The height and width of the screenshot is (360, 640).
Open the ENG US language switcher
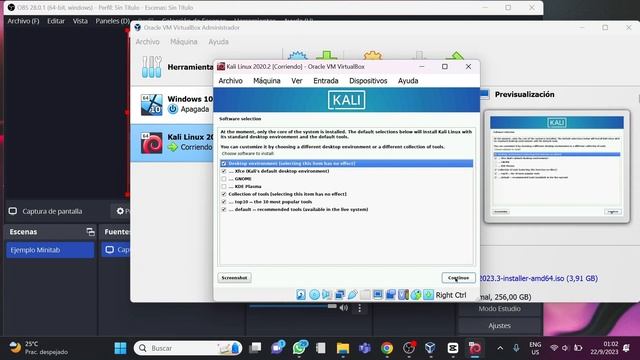point(535,348)
